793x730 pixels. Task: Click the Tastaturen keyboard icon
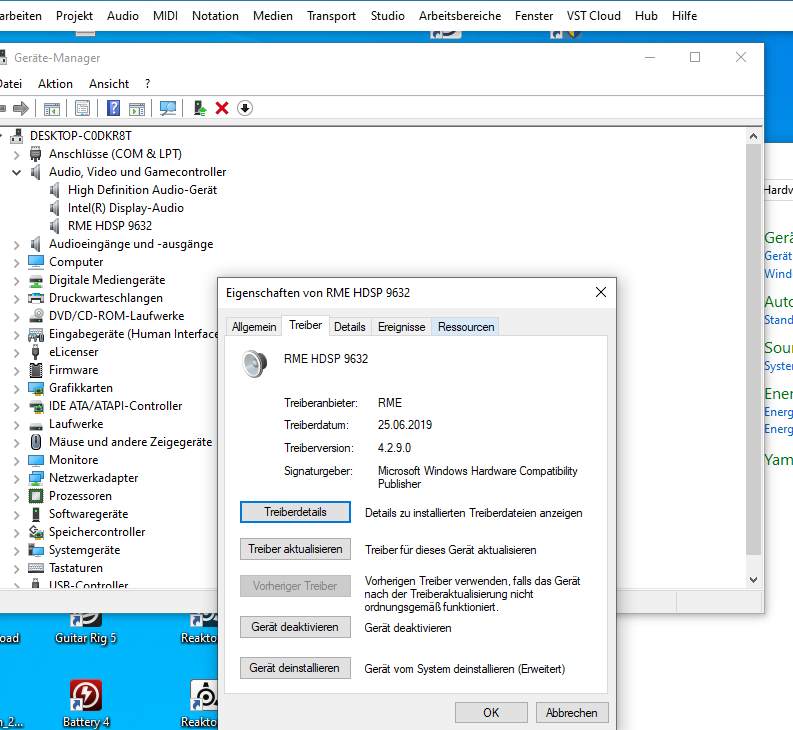36,568
